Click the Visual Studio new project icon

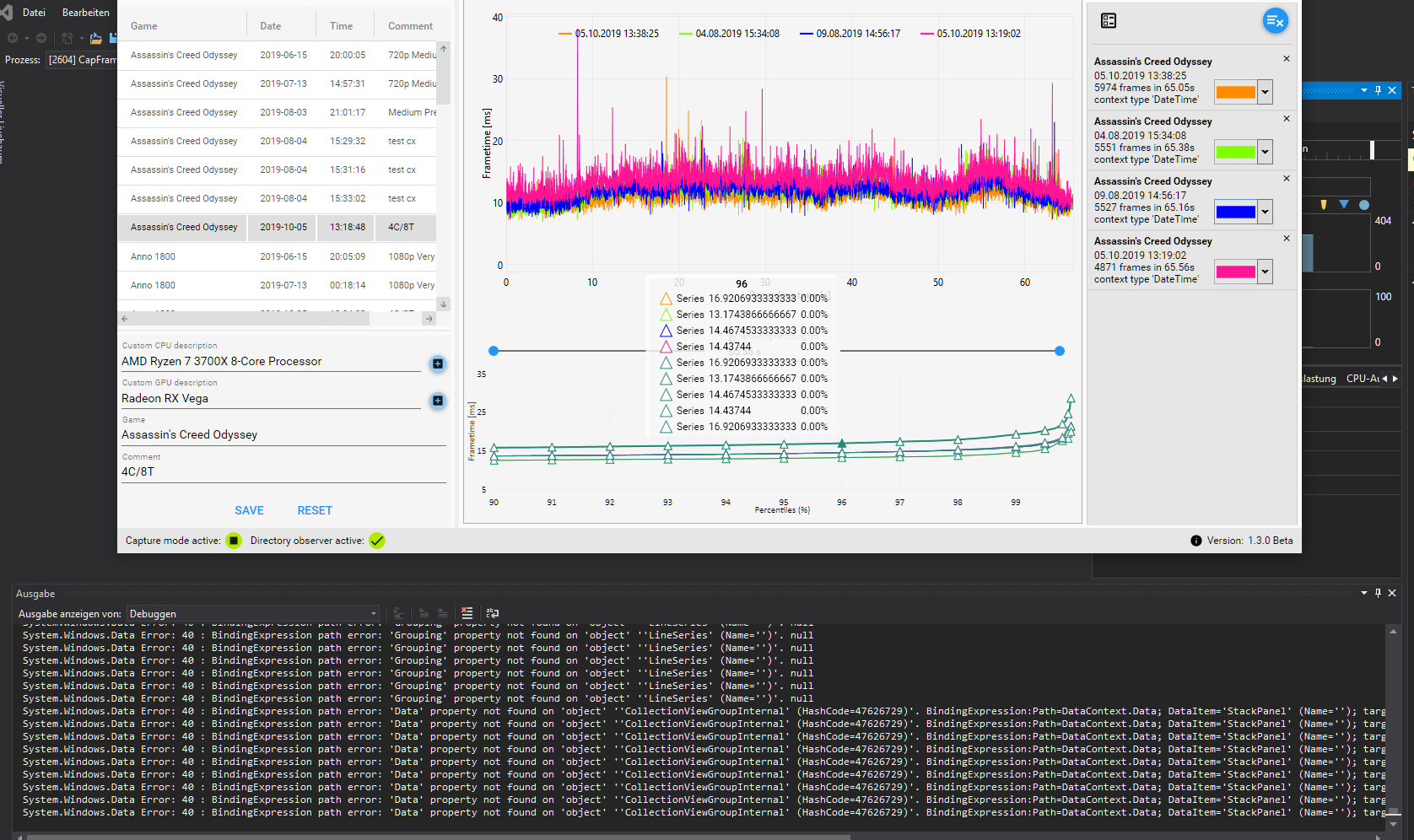(x=67, y=38)
